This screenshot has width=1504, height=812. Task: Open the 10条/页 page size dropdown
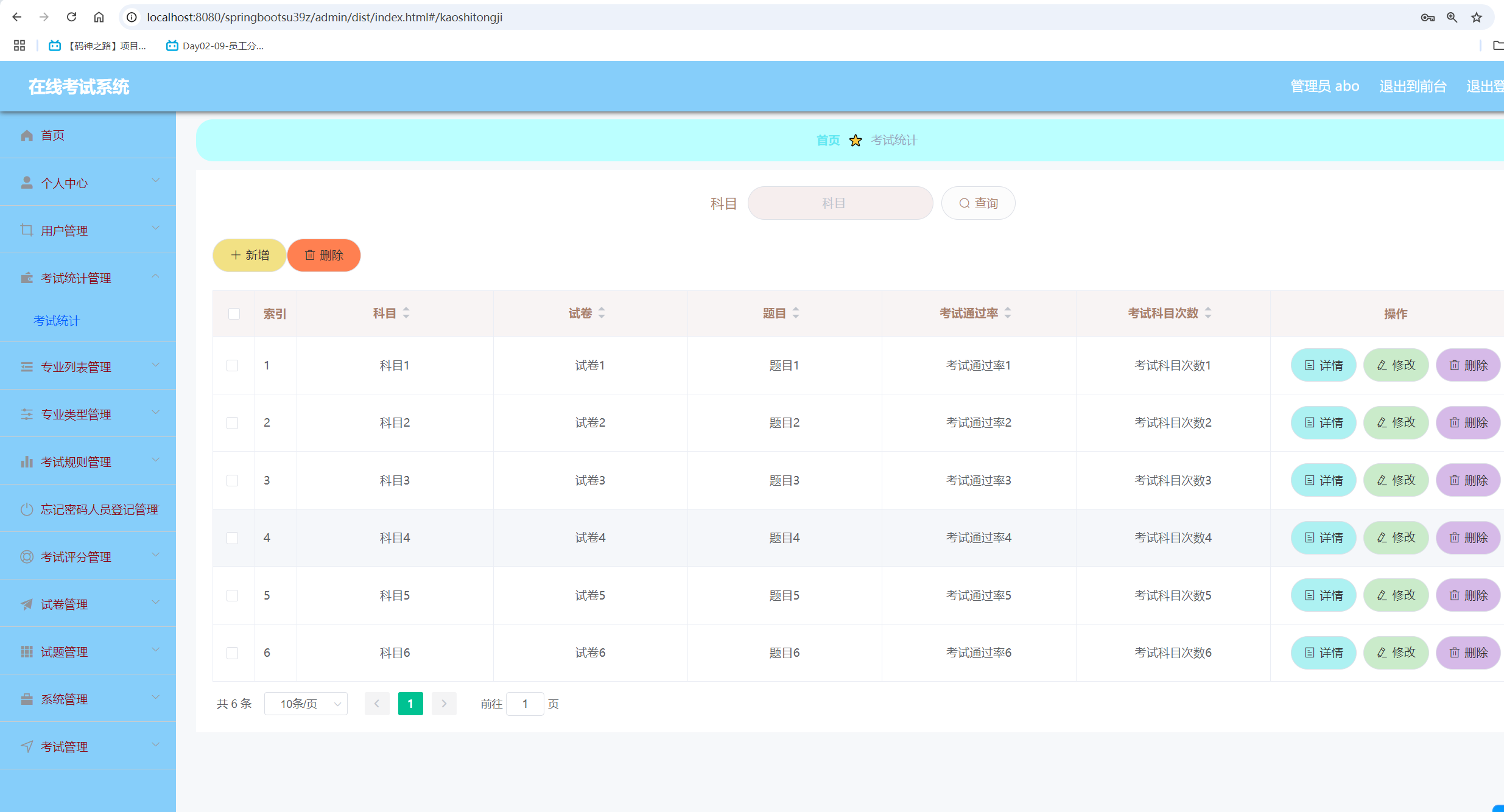(306, 704)
